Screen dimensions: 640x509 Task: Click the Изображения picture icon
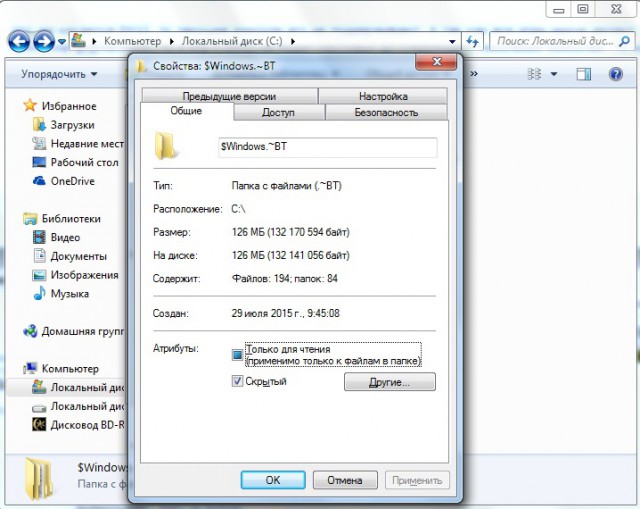(39, 275)
